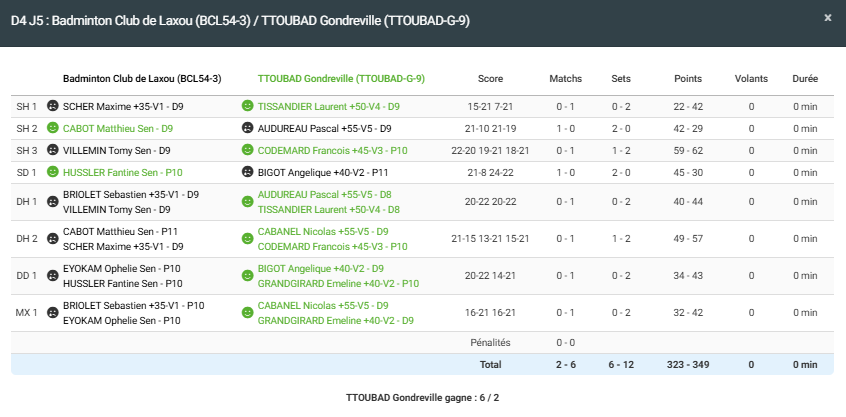Click the green smiley in the DD 1 row
Viewport: 846px width, 417px height.
[247, 276]
